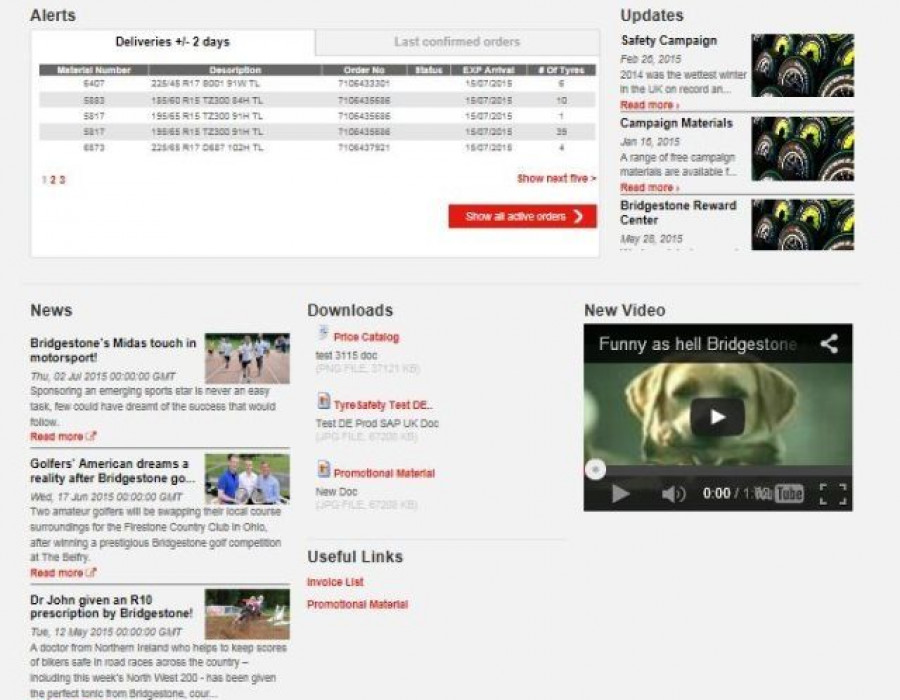Click the Bridgestone Reward Center thumbnail
The image size is (900, 700).
(802, 224)
